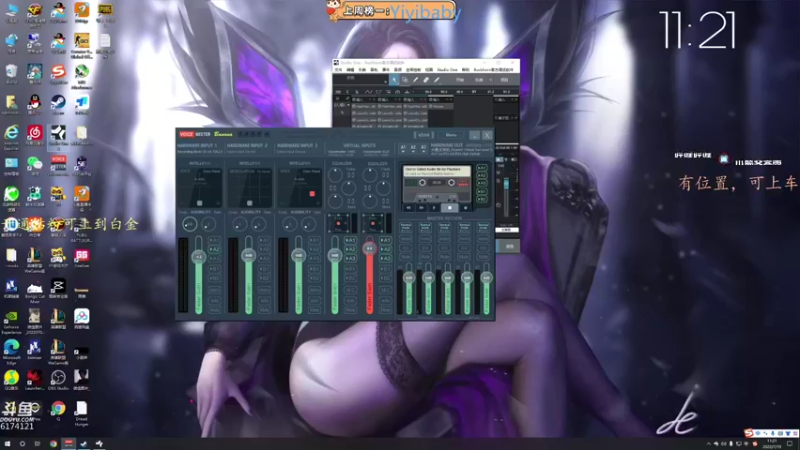
Task: Select the range tool in Studio One toolbar
Action: 405,80
